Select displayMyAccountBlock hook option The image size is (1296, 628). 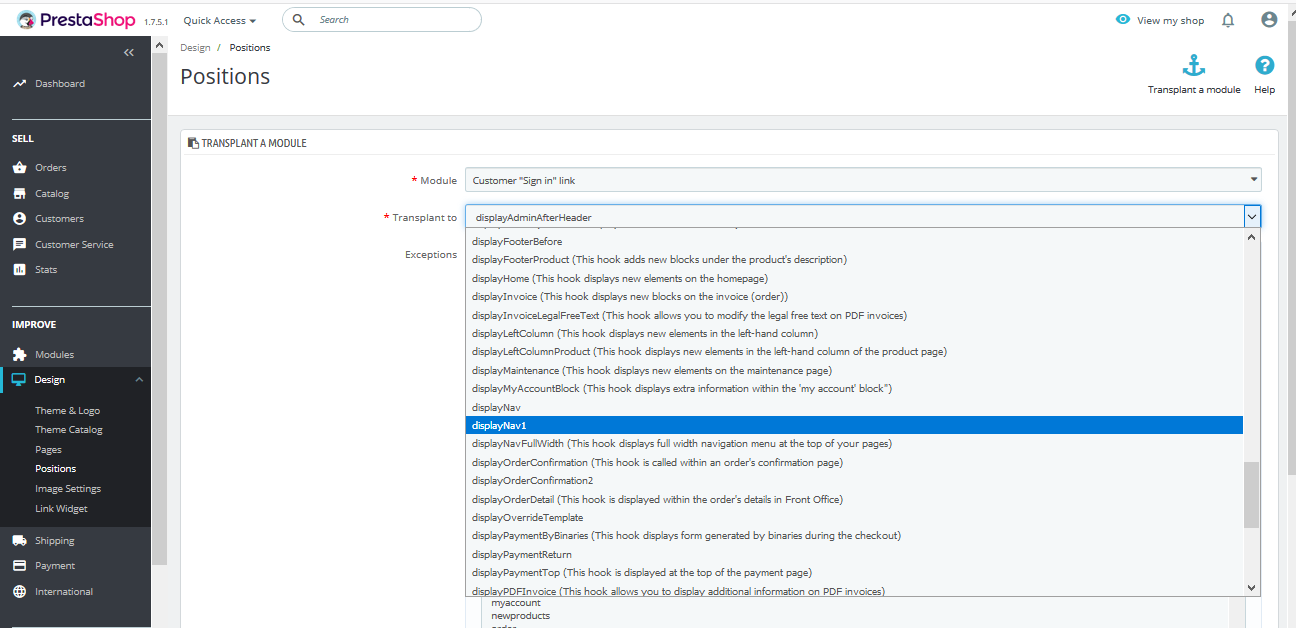854,389
